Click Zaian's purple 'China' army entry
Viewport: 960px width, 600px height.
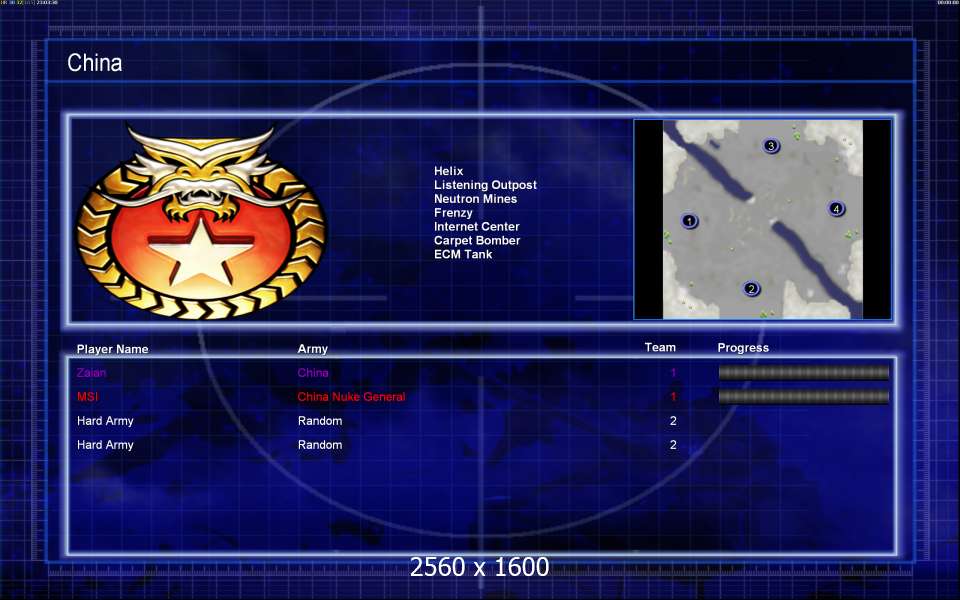pos(313,372)
